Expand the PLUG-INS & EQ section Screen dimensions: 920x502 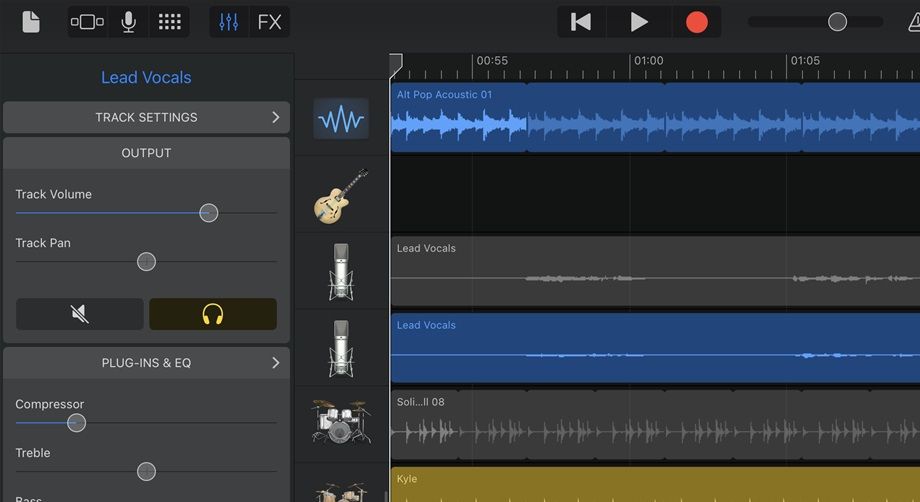tap(146, 363)
